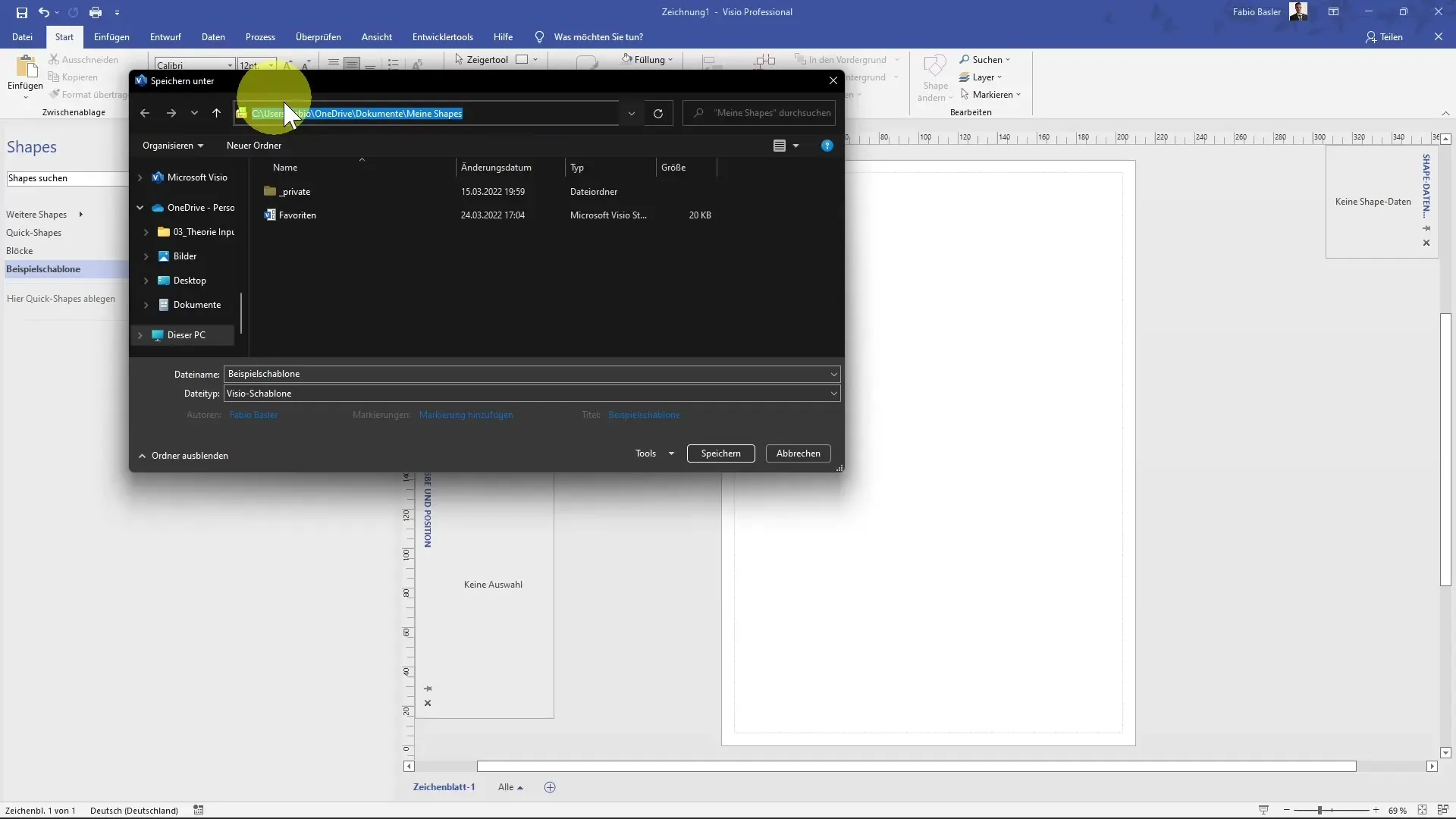The width and height of the screenshot is (1456, 819).
Task: Open the Tools dropdown in dialog
Action: (654, 453)
